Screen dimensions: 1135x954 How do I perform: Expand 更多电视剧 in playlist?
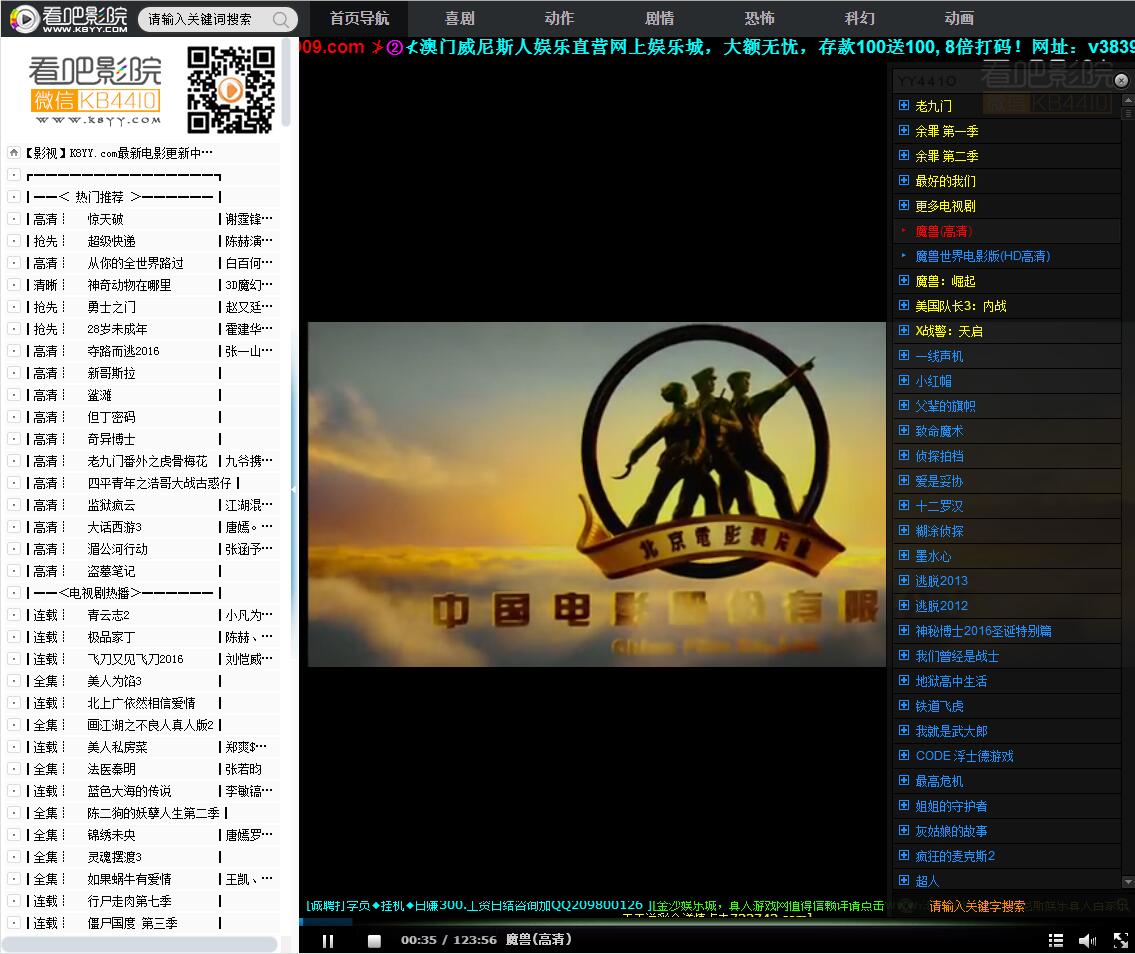point(903,206)
